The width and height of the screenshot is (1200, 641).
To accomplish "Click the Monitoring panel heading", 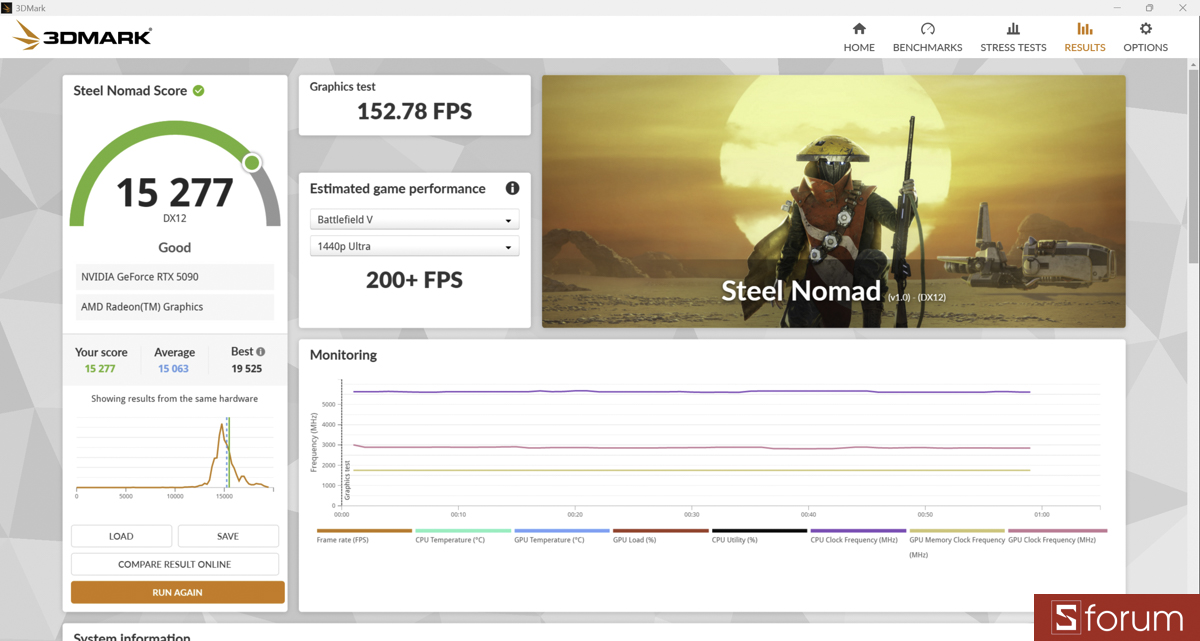I will (x=343, y=355).
